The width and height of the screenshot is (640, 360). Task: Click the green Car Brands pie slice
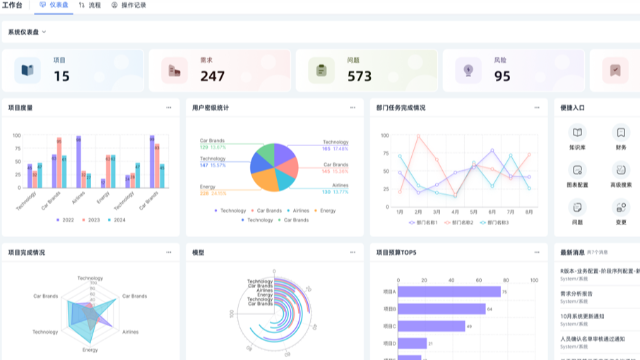pos(265,153)
